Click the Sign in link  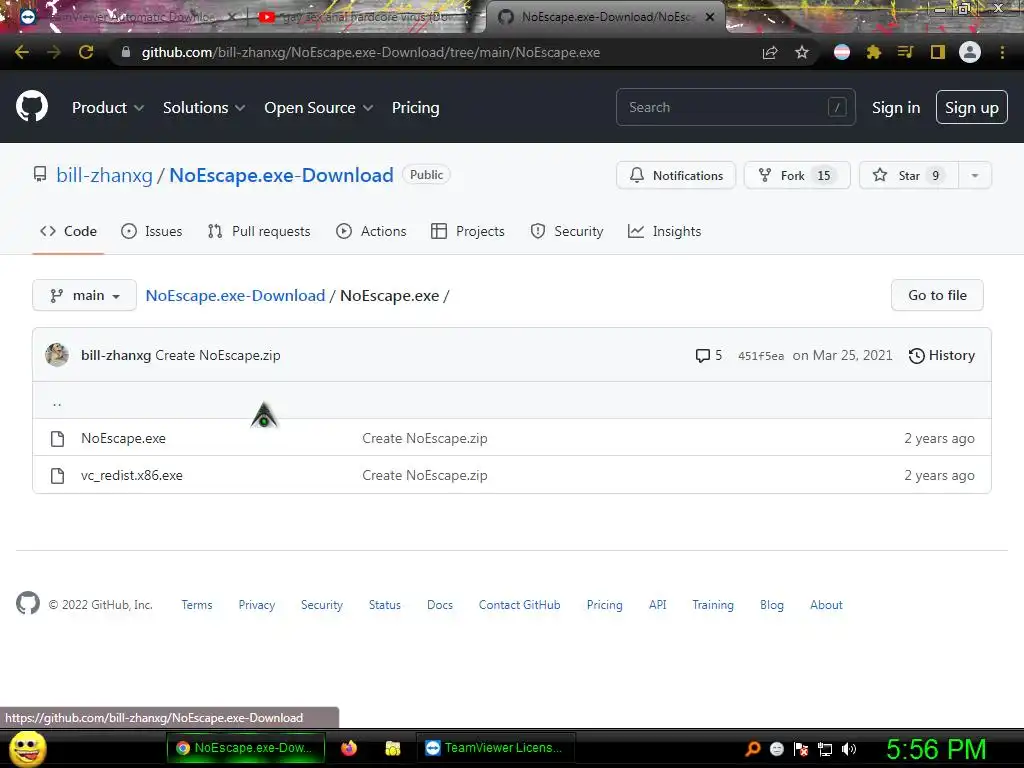point(895,108)
